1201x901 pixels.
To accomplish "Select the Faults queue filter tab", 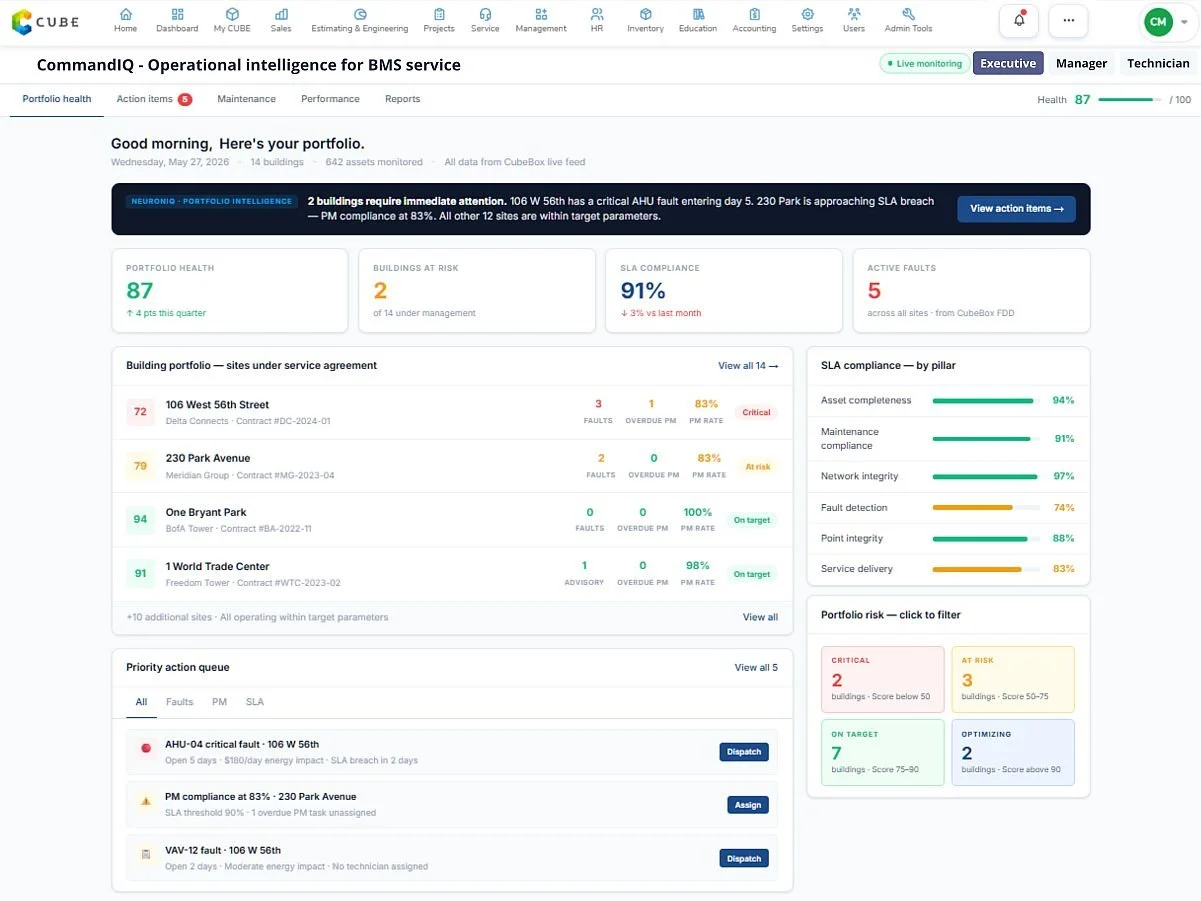I will [180, 702].
